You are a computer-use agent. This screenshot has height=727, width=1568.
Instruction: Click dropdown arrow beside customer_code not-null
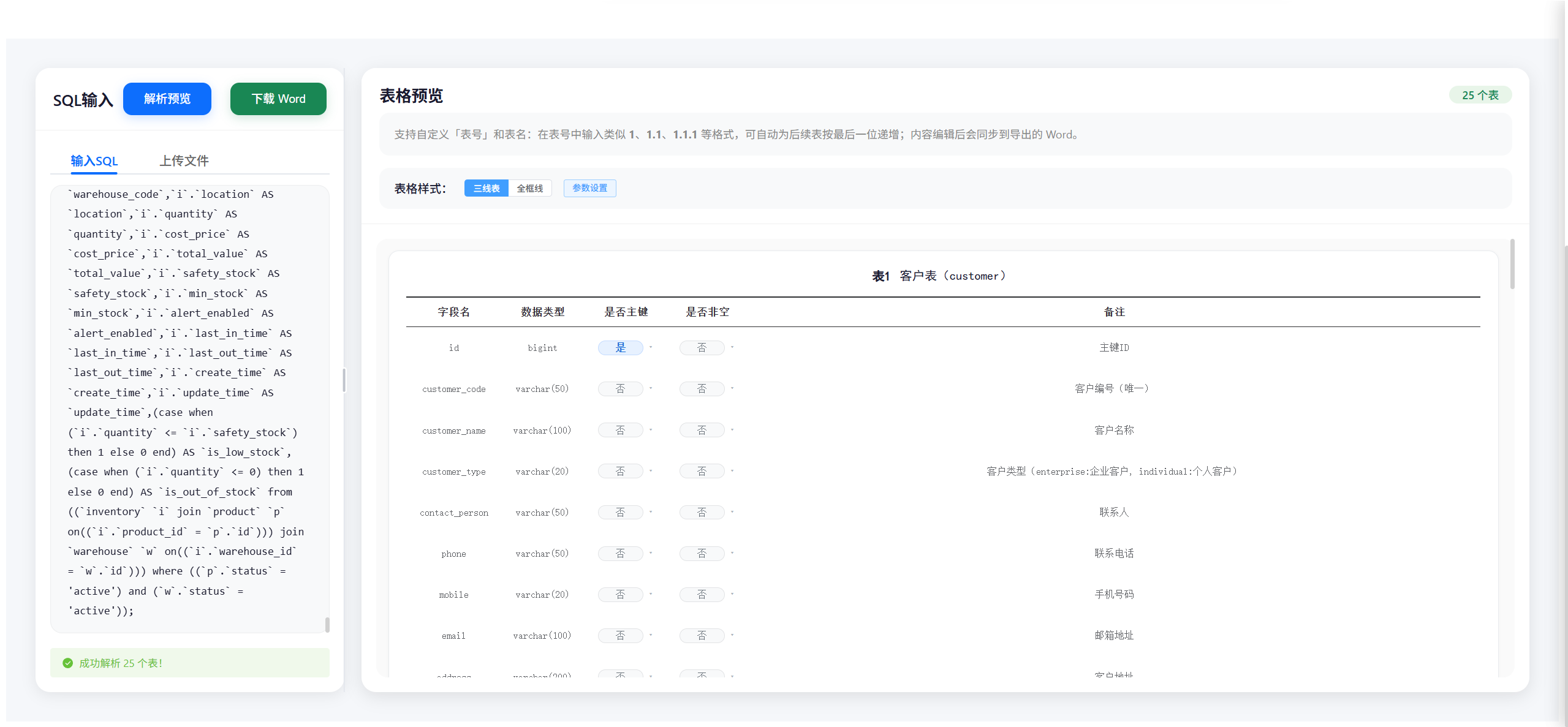tap(732, 388)
